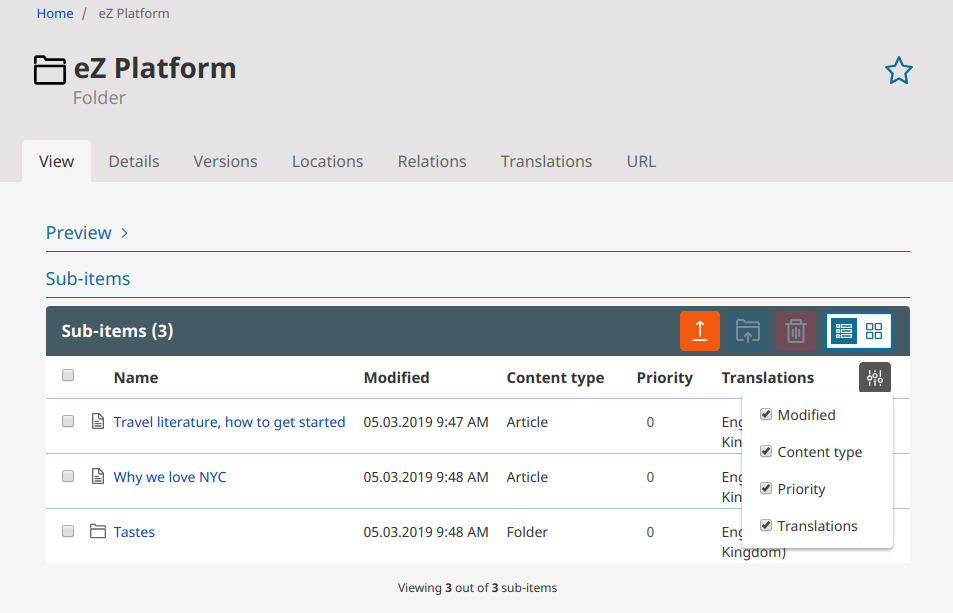The height and width of the screenshot is (613, 953).
Task: Open the Why we love NYC article
Action: point(170,477)
